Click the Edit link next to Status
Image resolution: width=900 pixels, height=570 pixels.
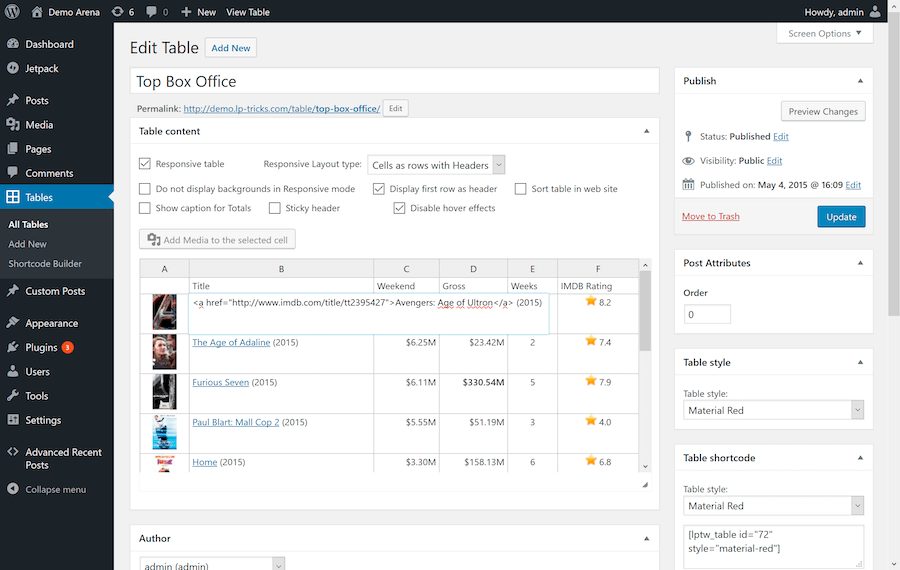[x=781, y=137]
